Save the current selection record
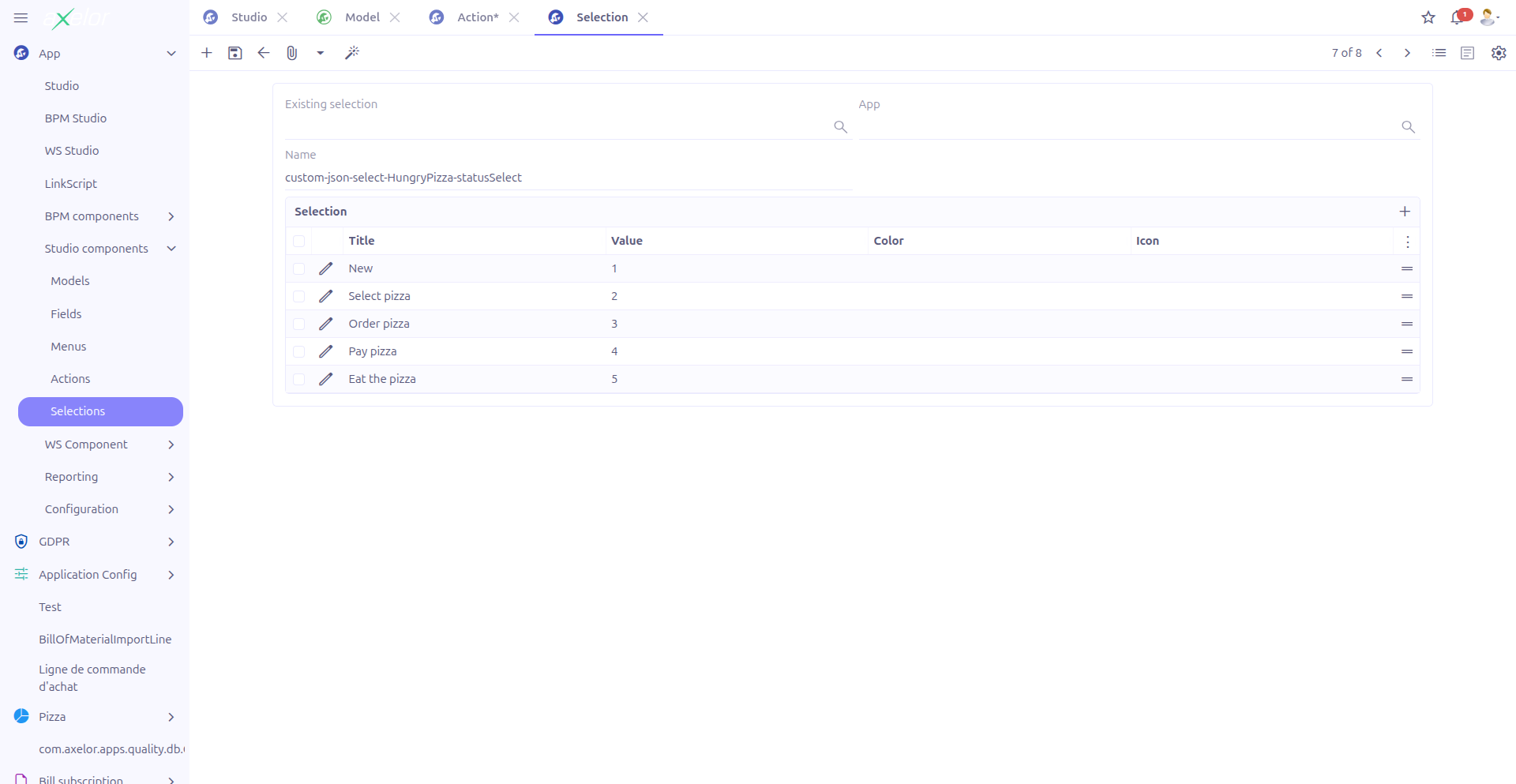The width and height of the screenshot is (1516, 784). (x=235, y=53)
